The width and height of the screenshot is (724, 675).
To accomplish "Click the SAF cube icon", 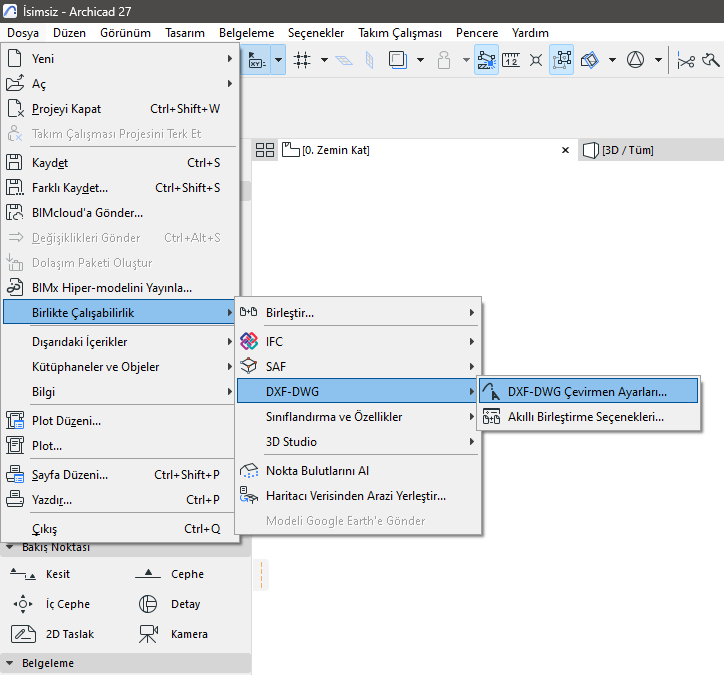I will click(249, 366).
